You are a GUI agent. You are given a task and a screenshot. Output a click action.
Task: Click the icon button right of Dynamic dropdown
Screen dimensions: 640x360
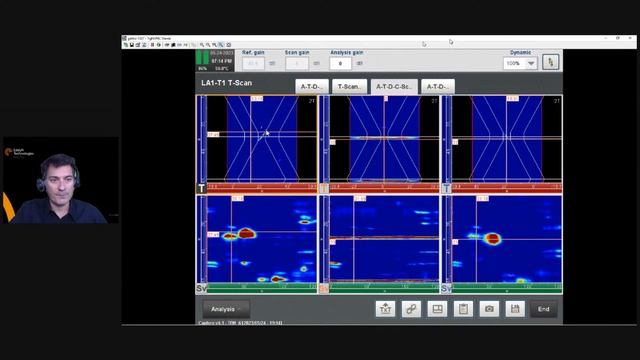(550, 62)
